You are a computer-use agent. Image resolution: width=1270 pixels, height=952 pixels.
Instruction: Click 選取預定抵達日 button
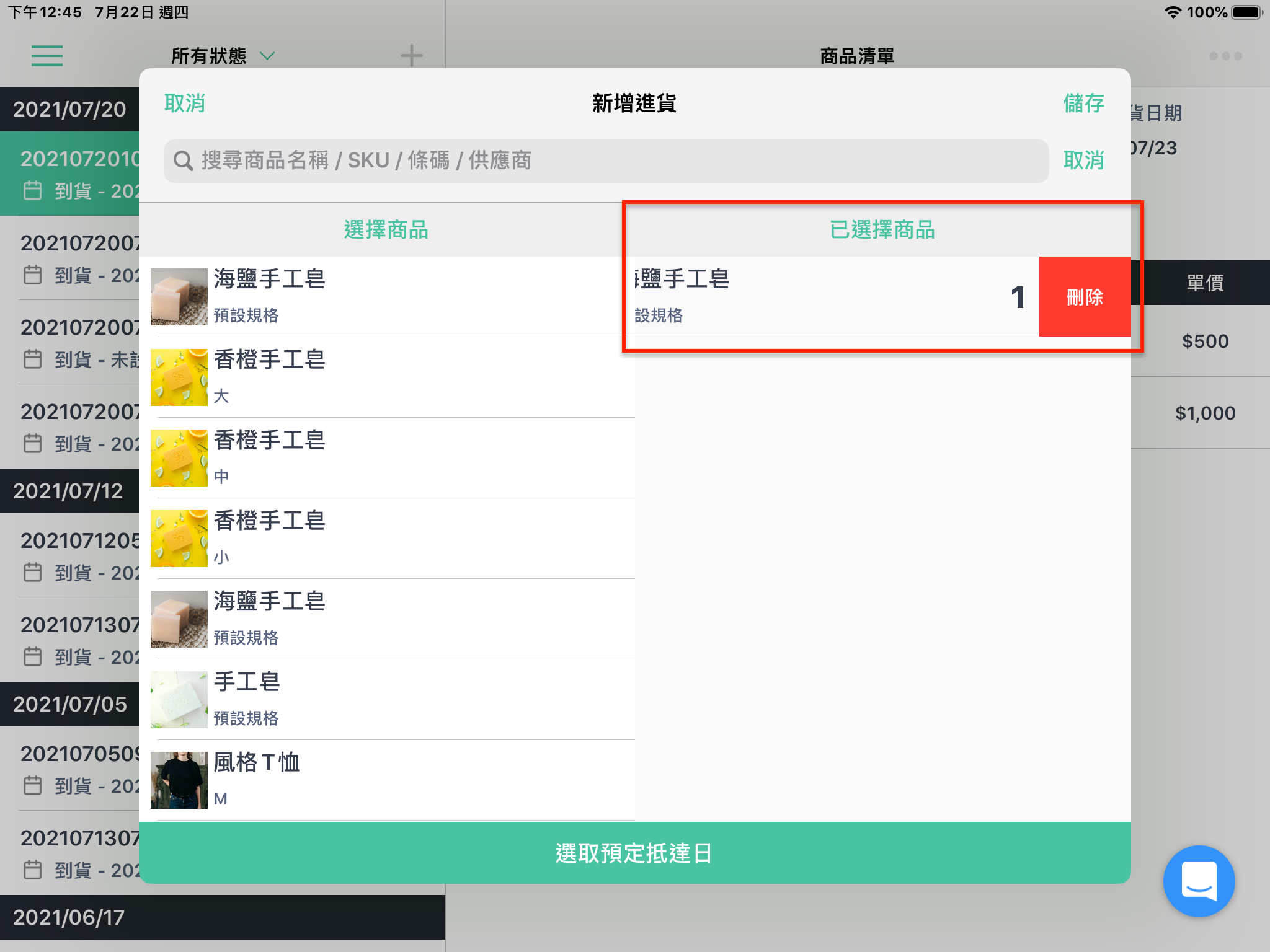[634, 853]
